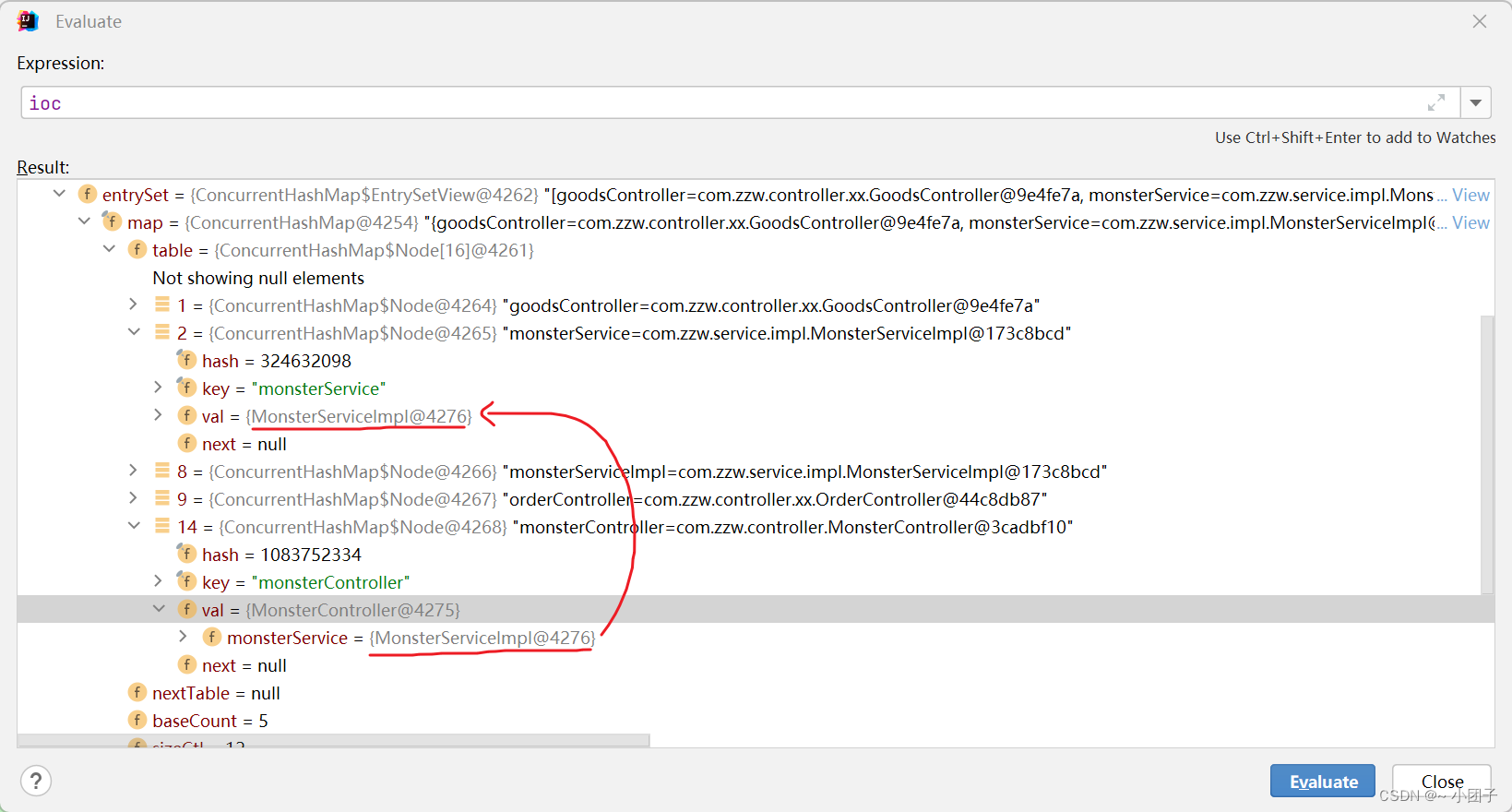Expand the monsterService MonsterServiceImpl@4276 child field
The image size is (1512, 812).
[x=184, y=637]
